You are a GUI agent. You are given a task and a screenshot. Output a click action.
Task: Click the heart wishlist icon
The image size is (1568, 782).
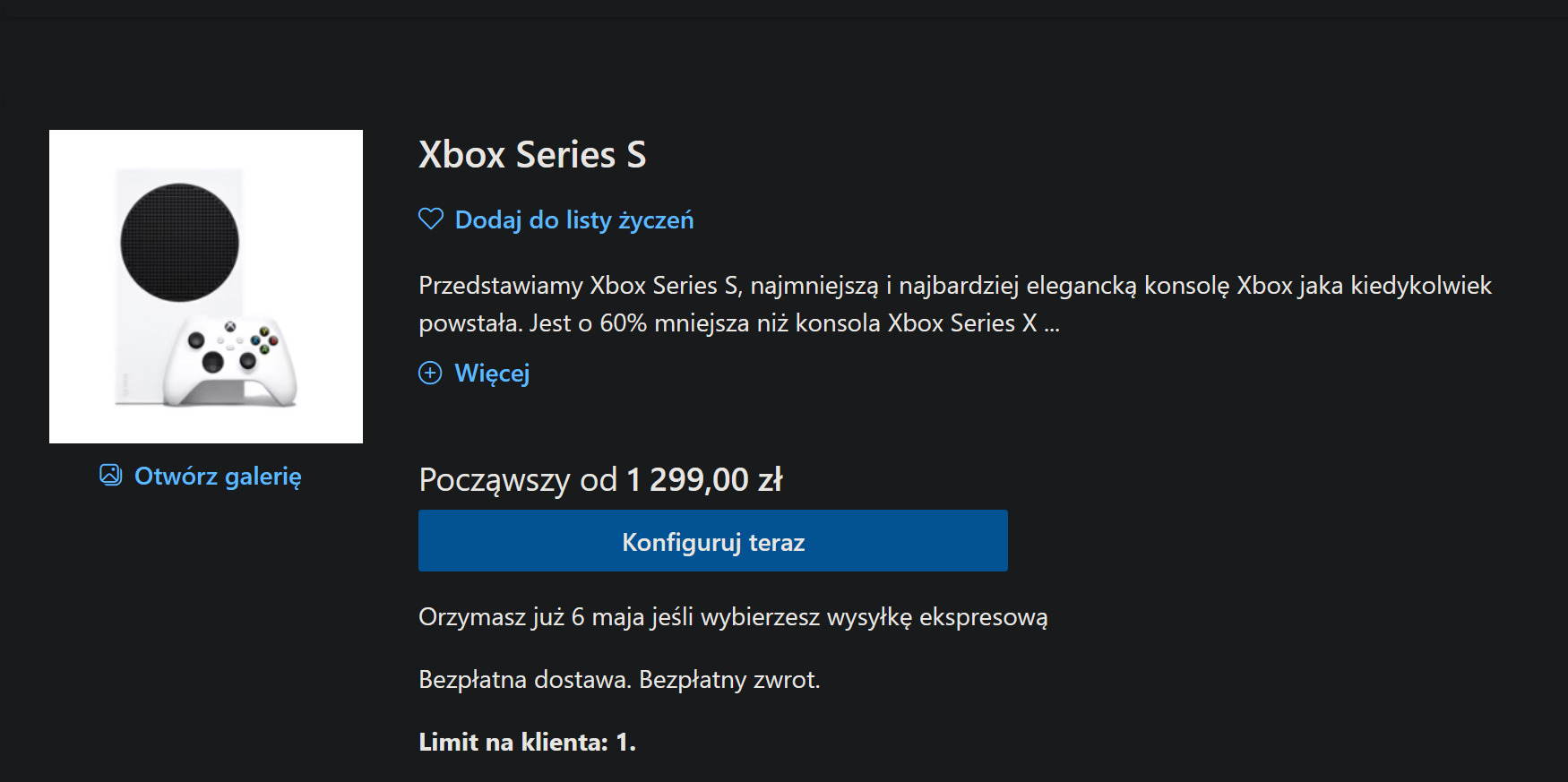tap(431, 219)
